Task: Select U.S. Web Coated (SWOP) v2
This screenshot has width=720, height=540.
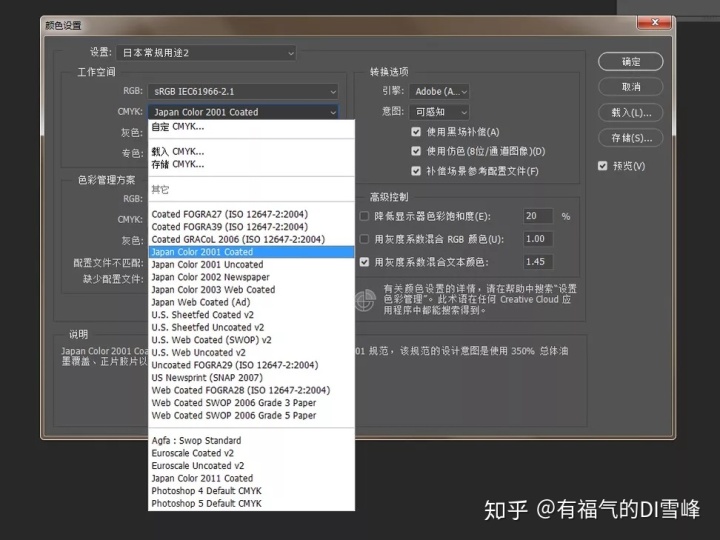Action: point(251,340)
